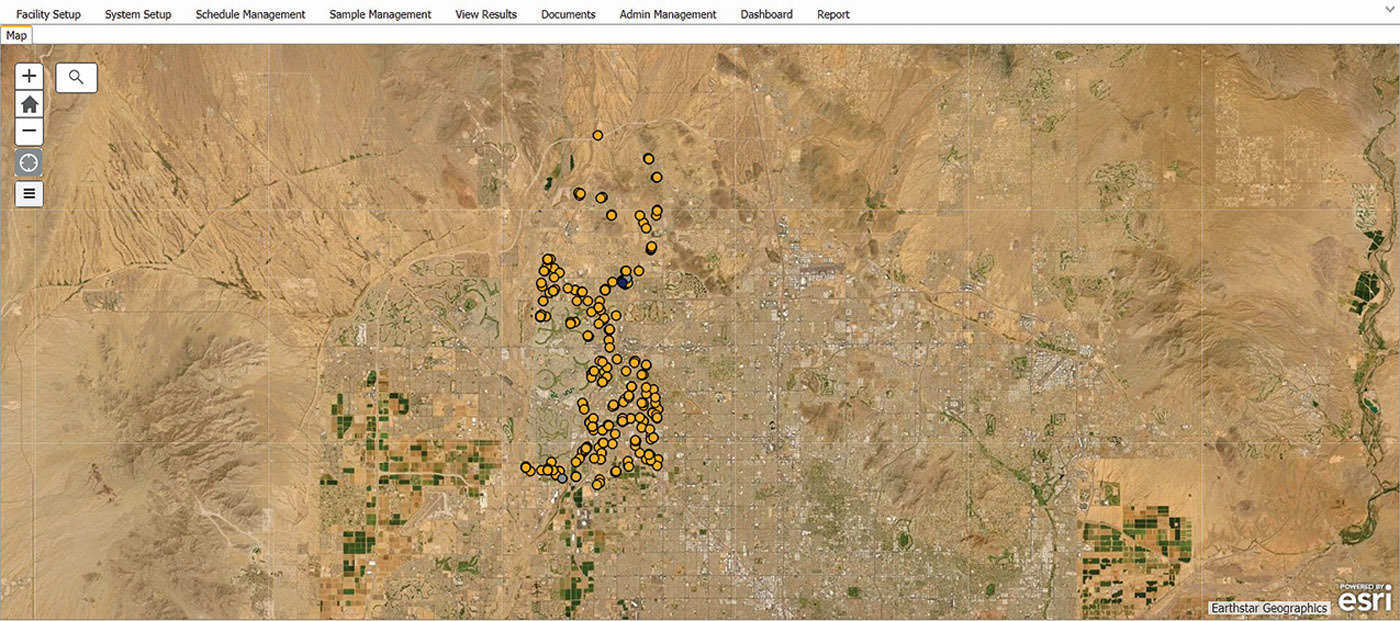Viewport: 1400px width, 621px height.
Task: Select the northernmost orange map marker
Action: pos(598,135)
